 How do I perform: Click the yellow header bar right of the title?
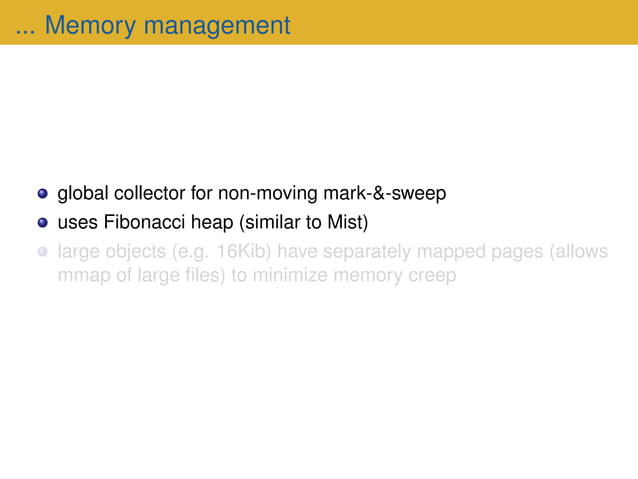pos(464,22)
